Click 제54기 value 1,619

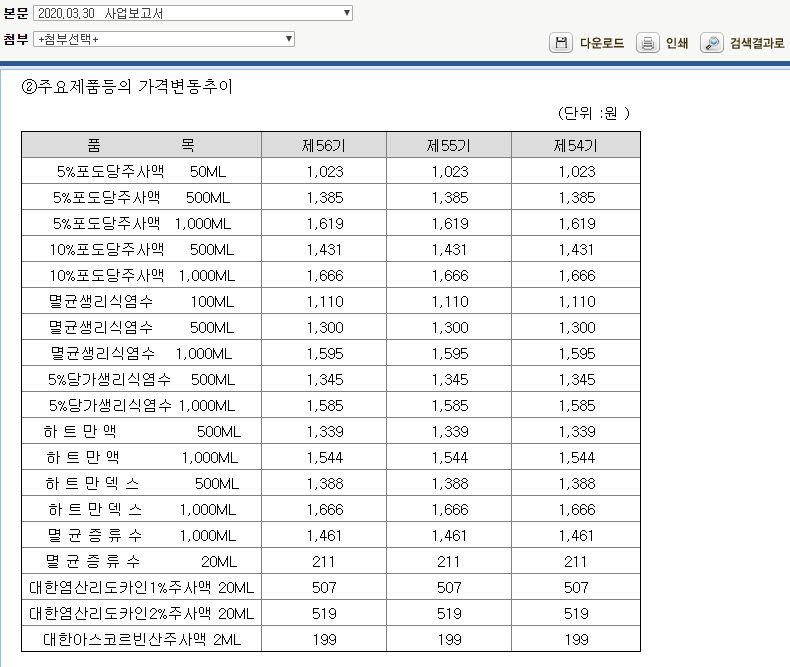click(577, 224)
